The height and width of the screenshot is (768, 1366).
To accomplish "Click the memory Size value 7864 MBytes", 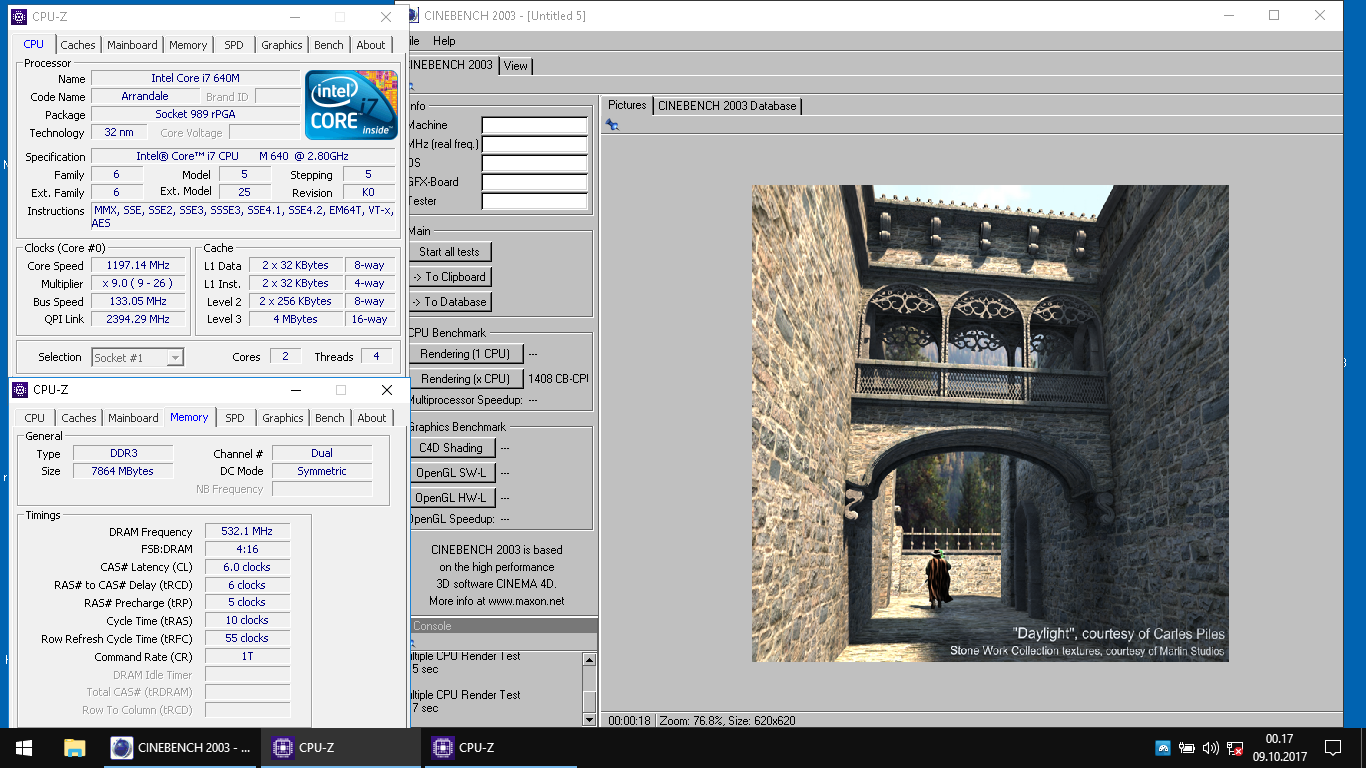I will coord(122,471).
